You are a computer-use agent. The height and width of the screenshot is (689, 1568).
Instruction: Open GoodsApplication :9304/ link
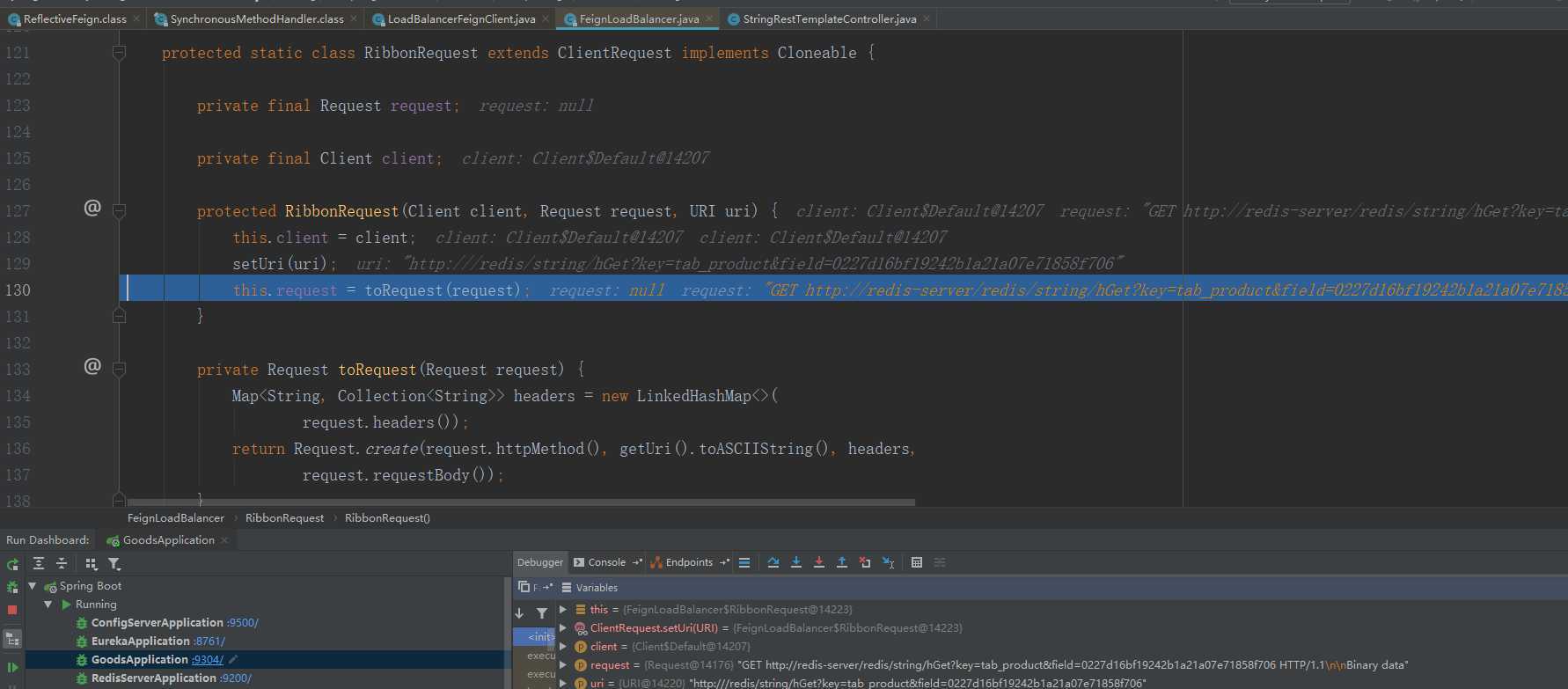pyautogui.click(x=208, y=660)
